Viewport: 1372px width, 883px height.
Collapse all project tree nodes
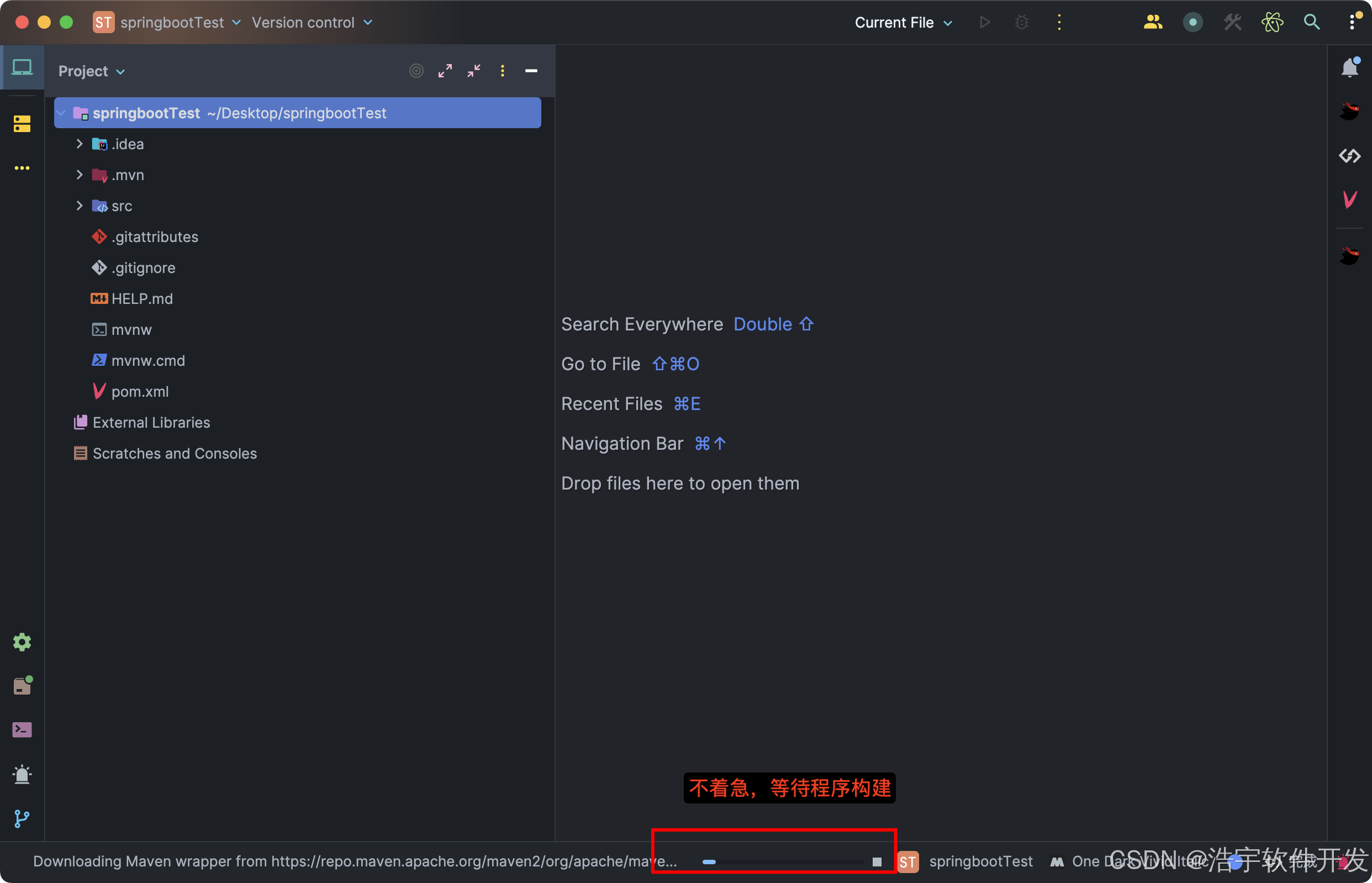473,71
